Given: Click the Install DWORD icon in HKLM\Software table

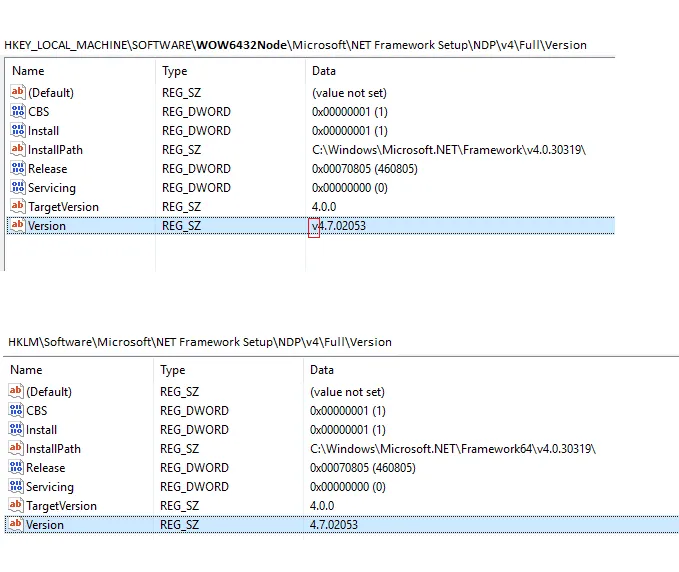Looking at the screenshot, I should tap(16, 429).
